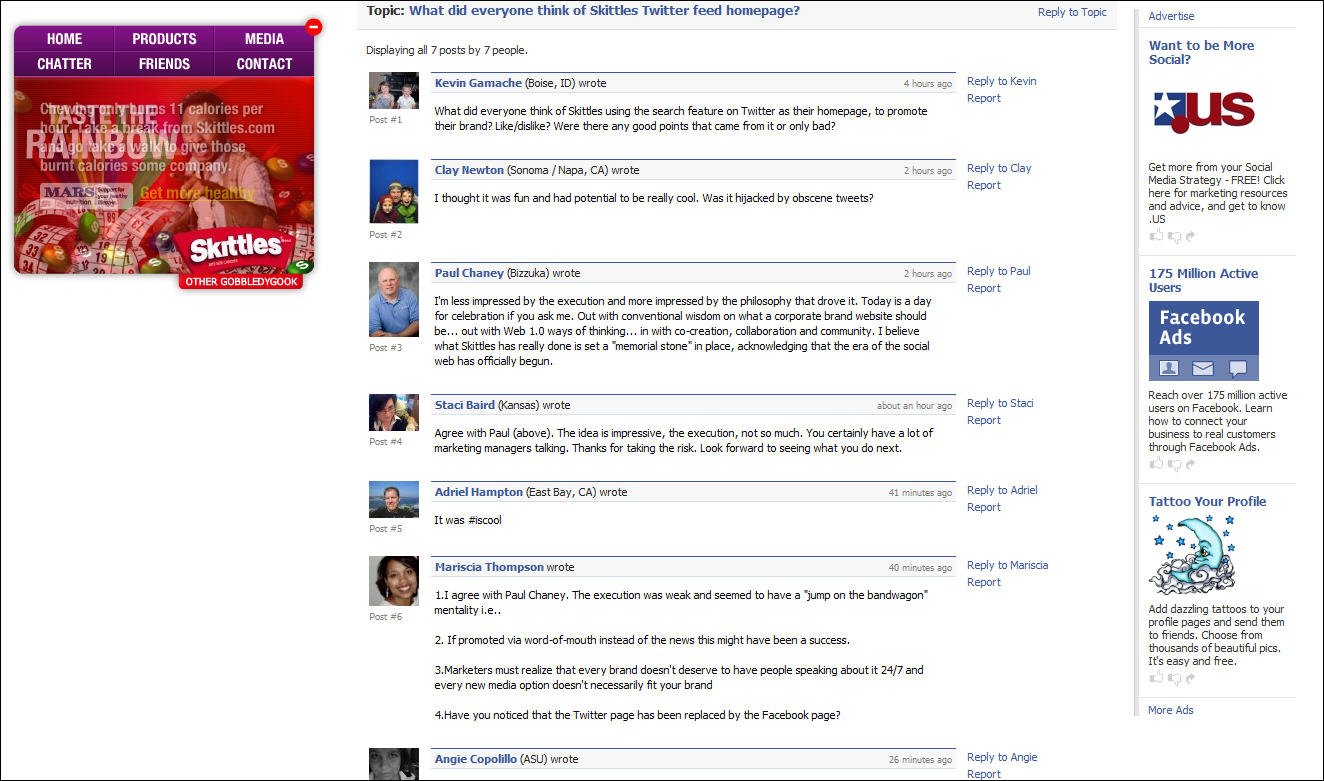
Task: Open Staci Baird's name link
Action: 464,405
